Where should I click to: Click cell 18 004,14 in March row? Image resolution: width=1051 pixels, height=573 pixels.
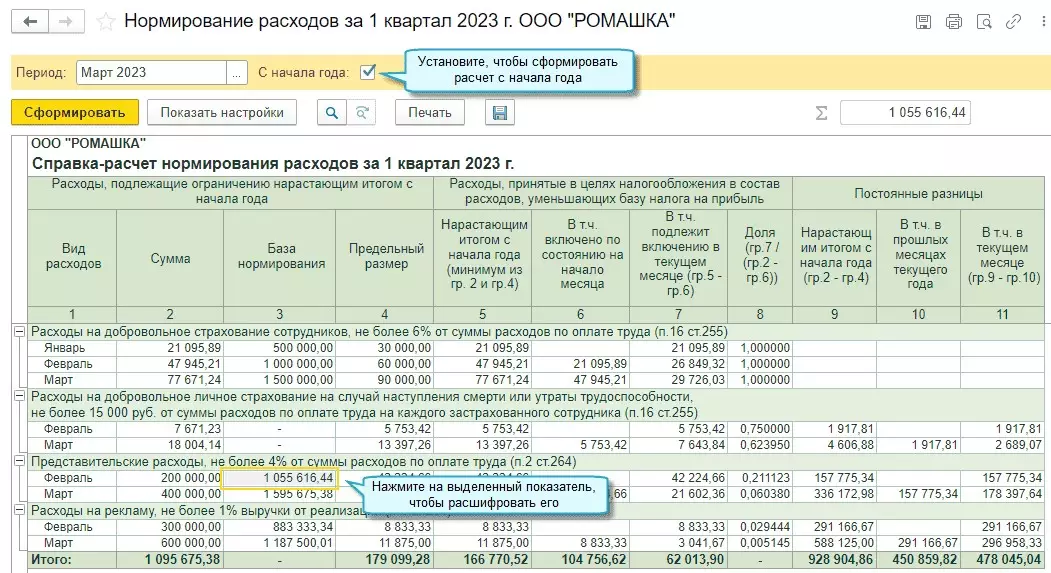coord(170,445)
